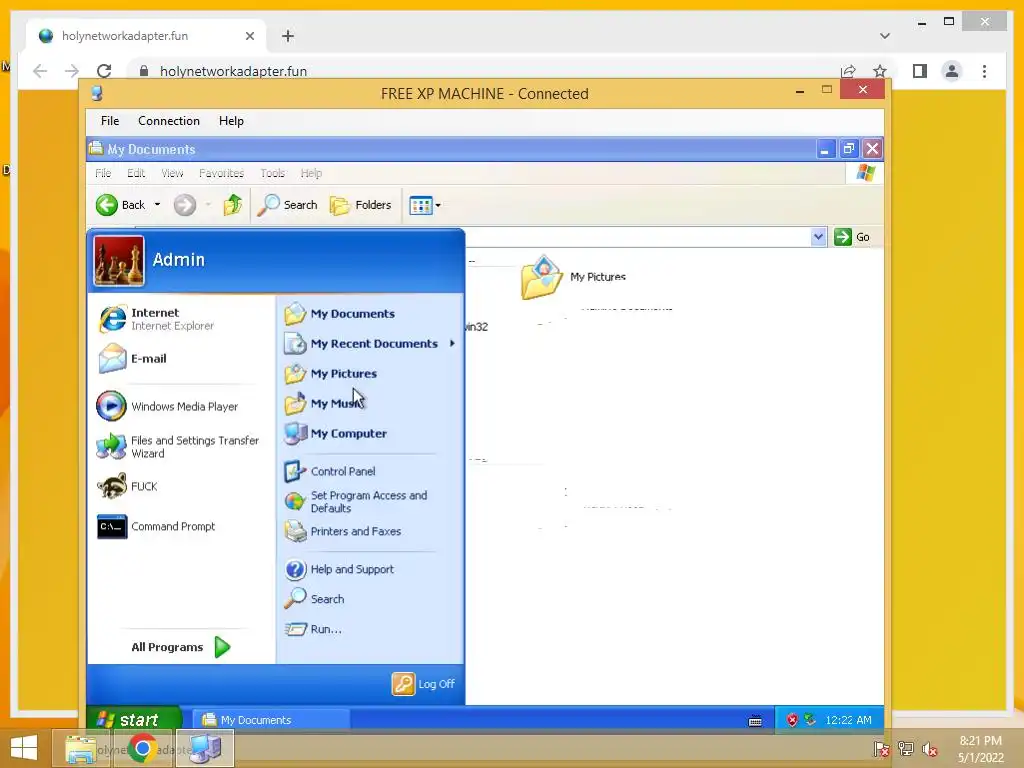Viewport: 1024px width, 768px height.
Task: Open Chrome profile avatar
Action: [952, 71]
